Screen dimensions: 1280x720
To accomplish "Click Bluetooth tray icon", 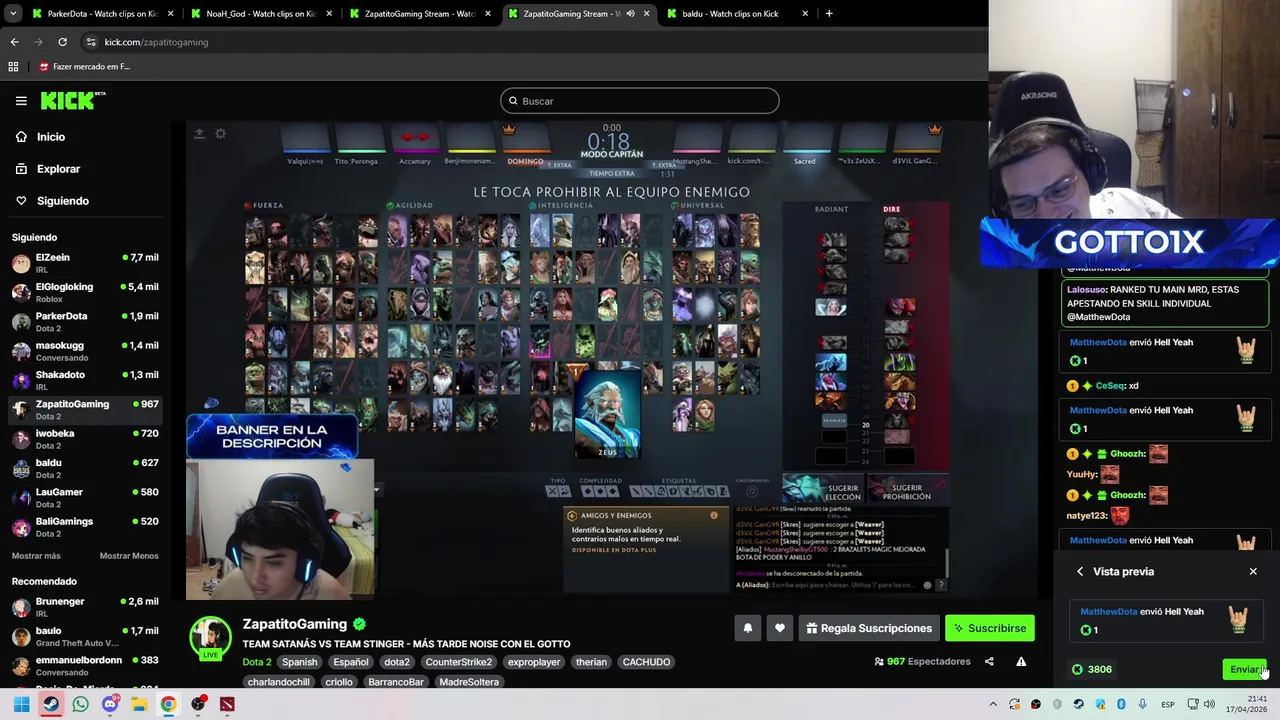I will coord(1121,704).
